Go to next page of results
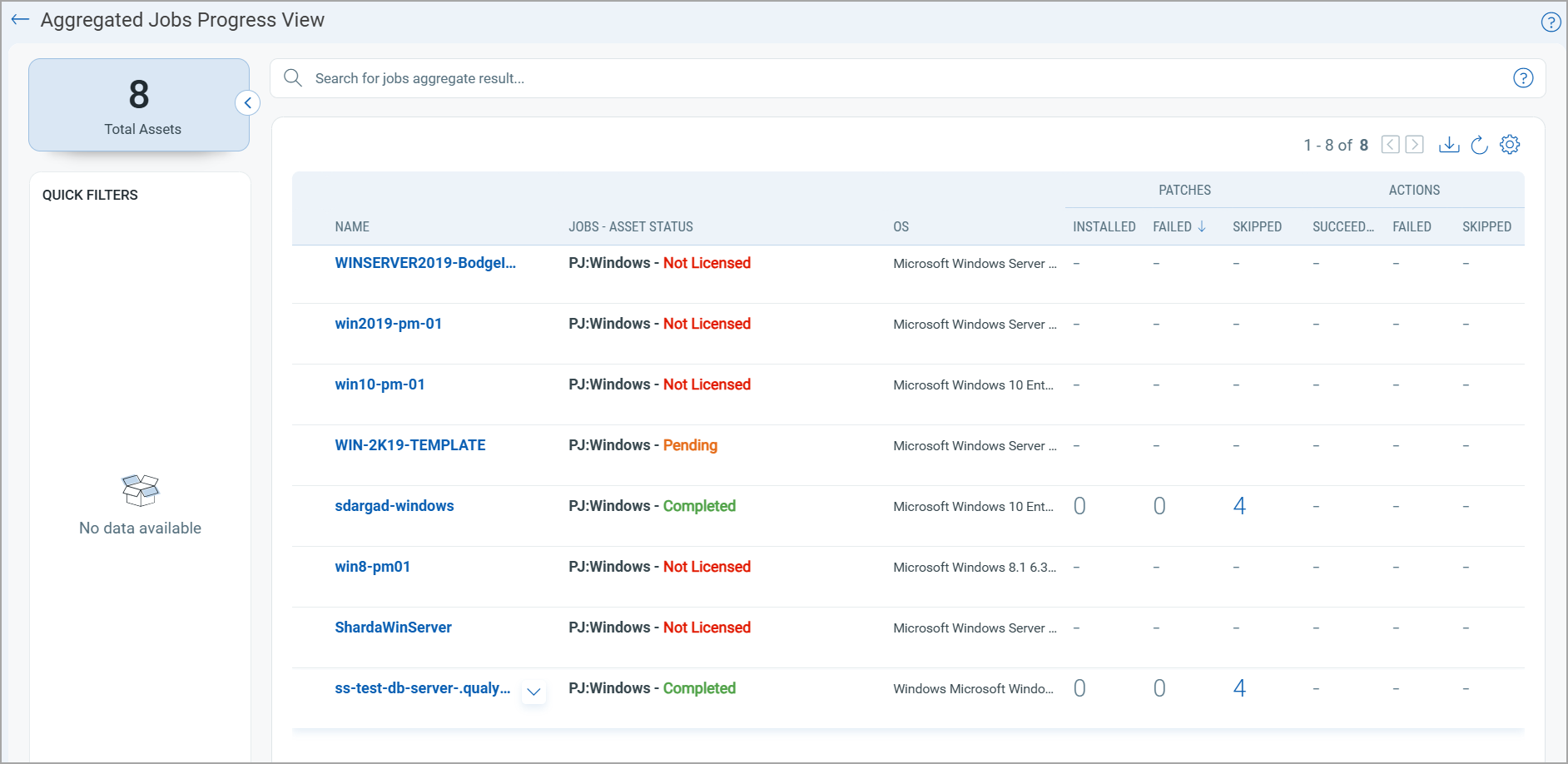Viewport: 1568px width, 764px height. click(1414, 145)
